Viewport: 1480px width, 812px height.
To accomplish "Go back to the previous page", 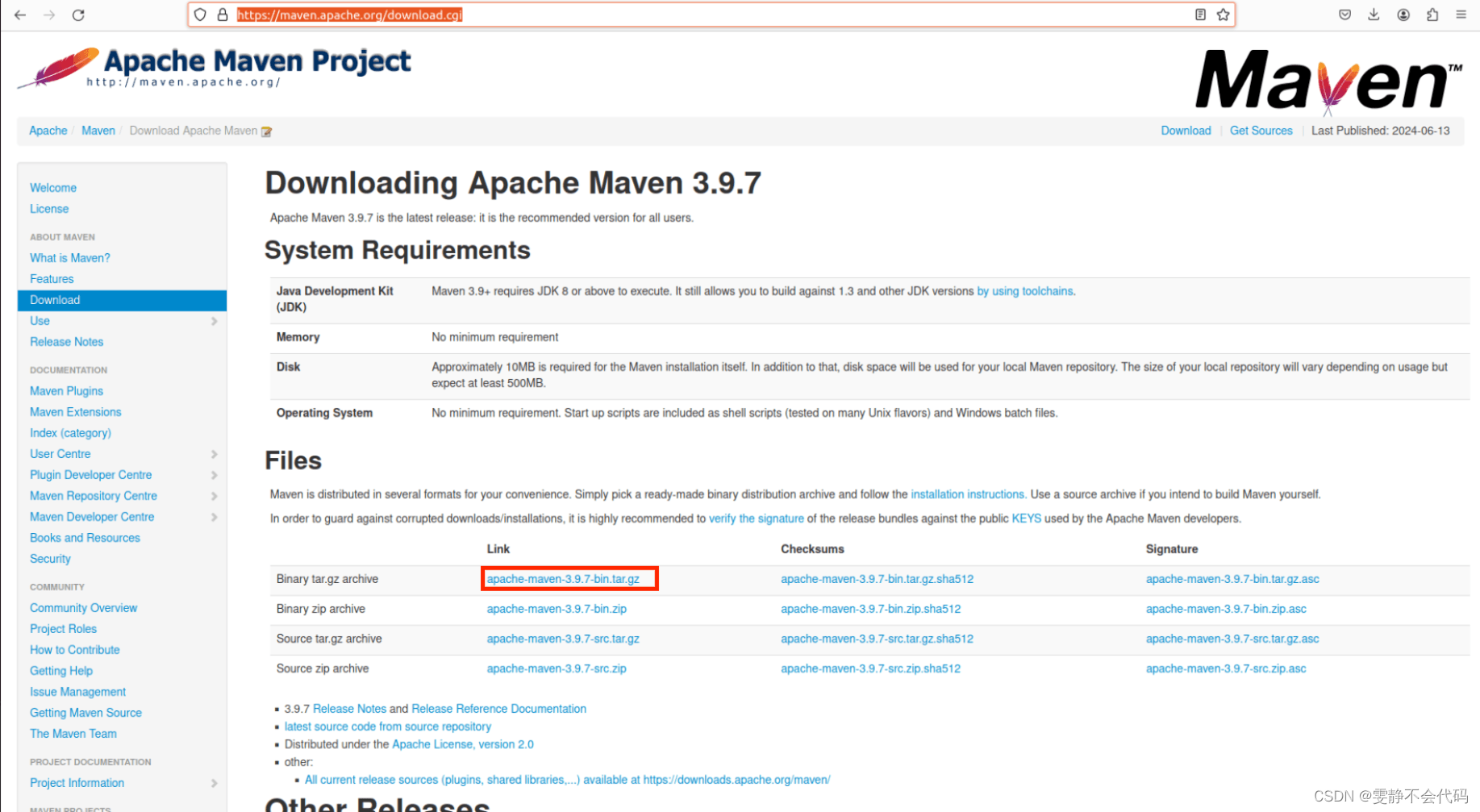I will pos(19,15).
